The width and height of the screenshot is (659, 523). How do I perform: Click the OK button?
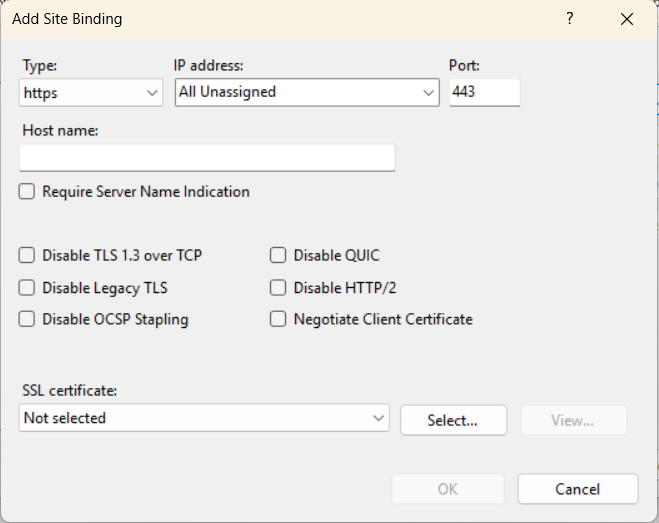[x=447, y=489]
